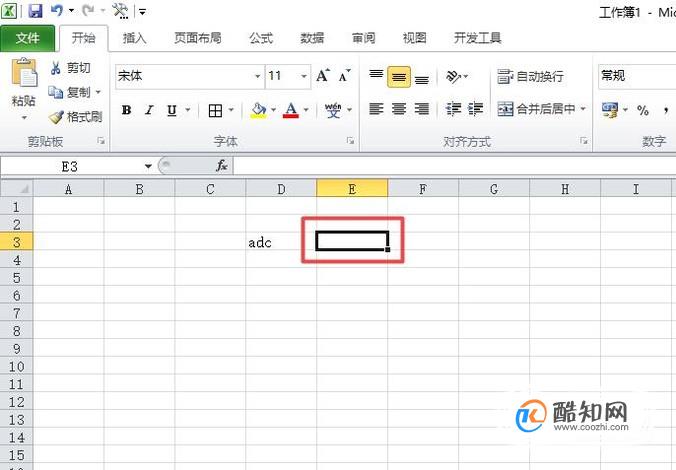Viewport: 676px width, 470px height.
Task: Open the Customize Quick Access Toolbar dropdown
Action: (x=142, y=12)
